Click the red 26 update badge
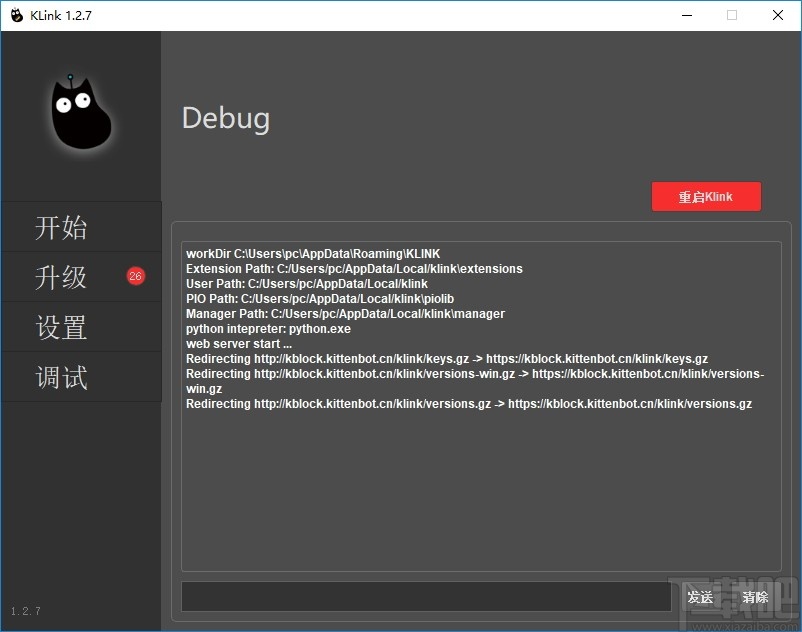The image size is (802, 632). [136, 276]
